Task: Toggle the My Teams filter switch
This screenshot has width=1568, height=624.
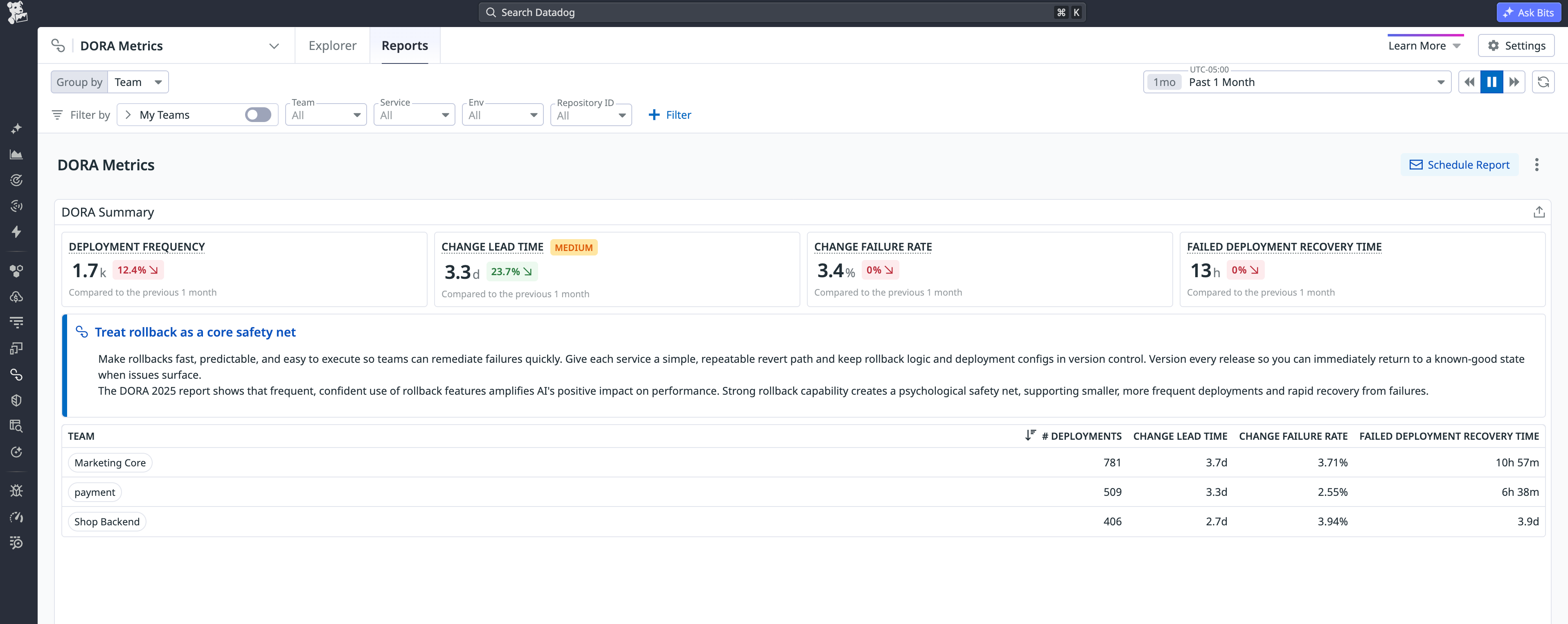Action: click(257, 115)
